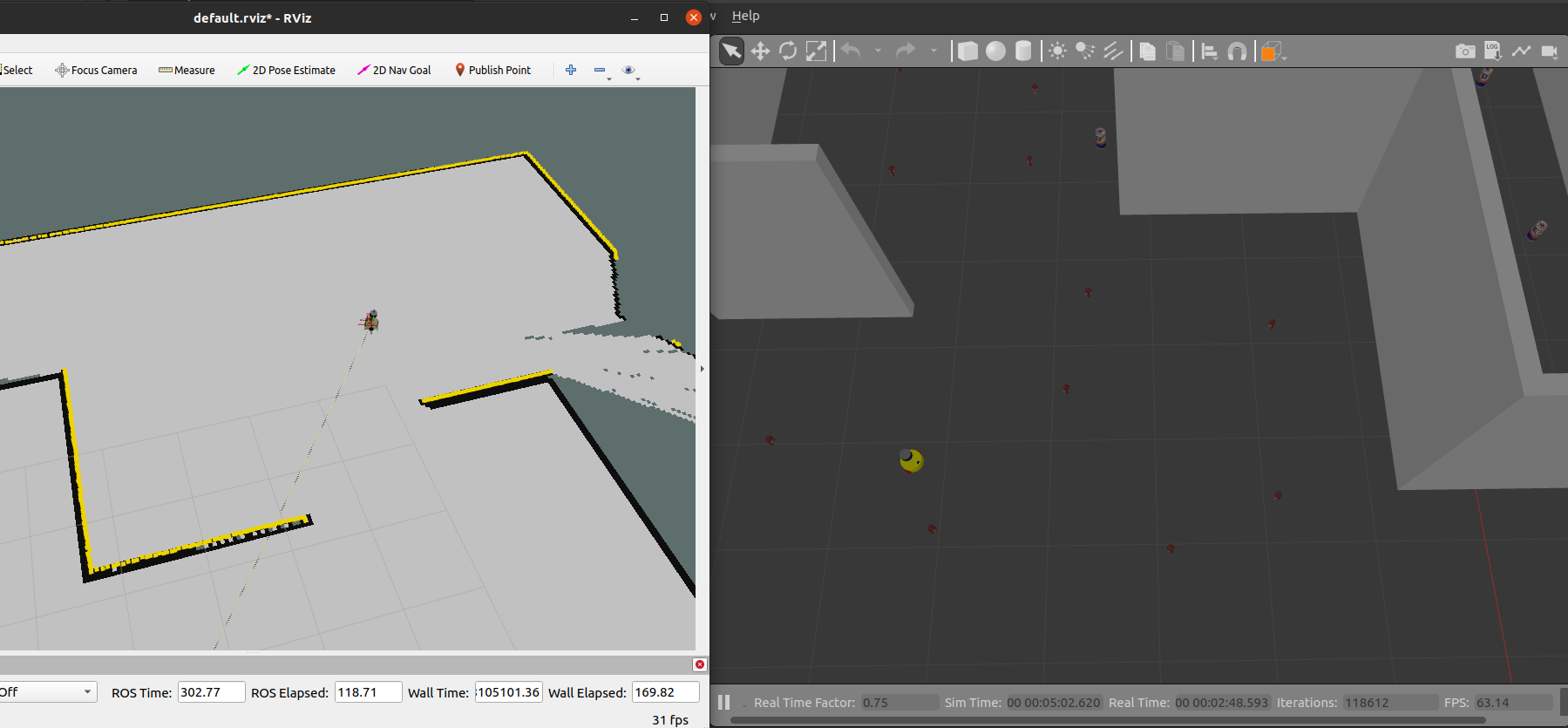Activate the 2D Nav Goal tool
The height and width of the screenshot is (728, 1568).
[394, 71]
